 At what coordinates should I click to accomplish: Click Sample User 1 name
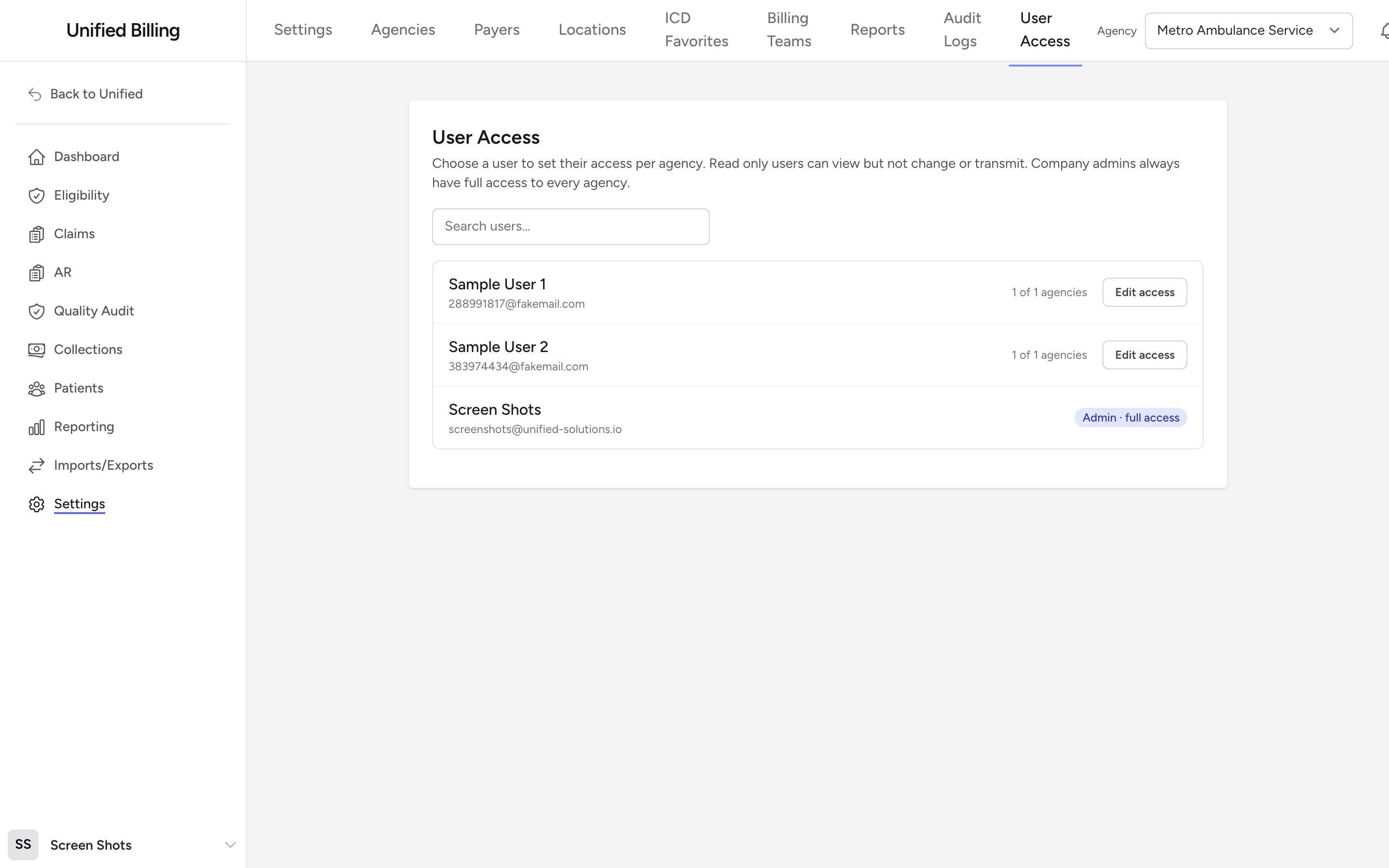pos(497,284)
